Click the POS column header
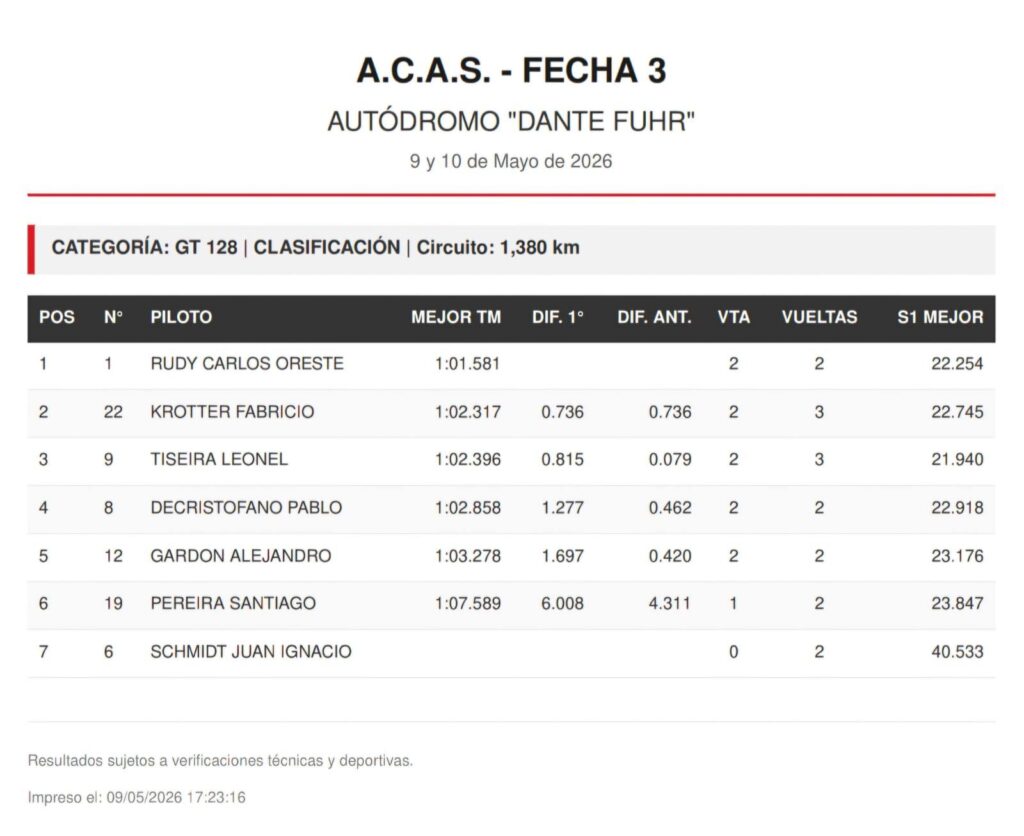 57,317
